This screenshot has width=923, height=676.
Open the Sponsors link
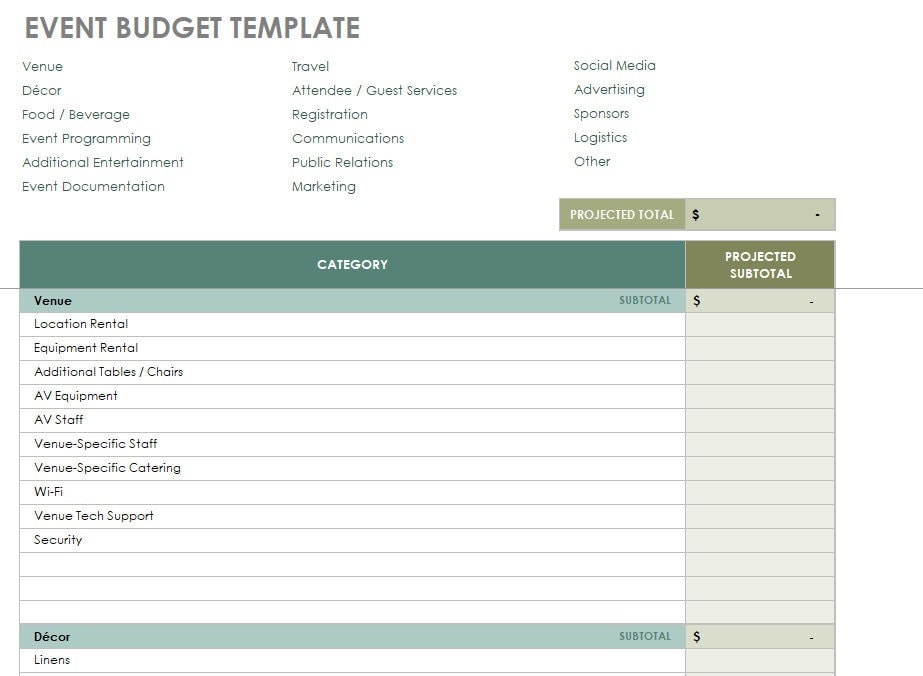pyautogui.click(x=602, y=113)
